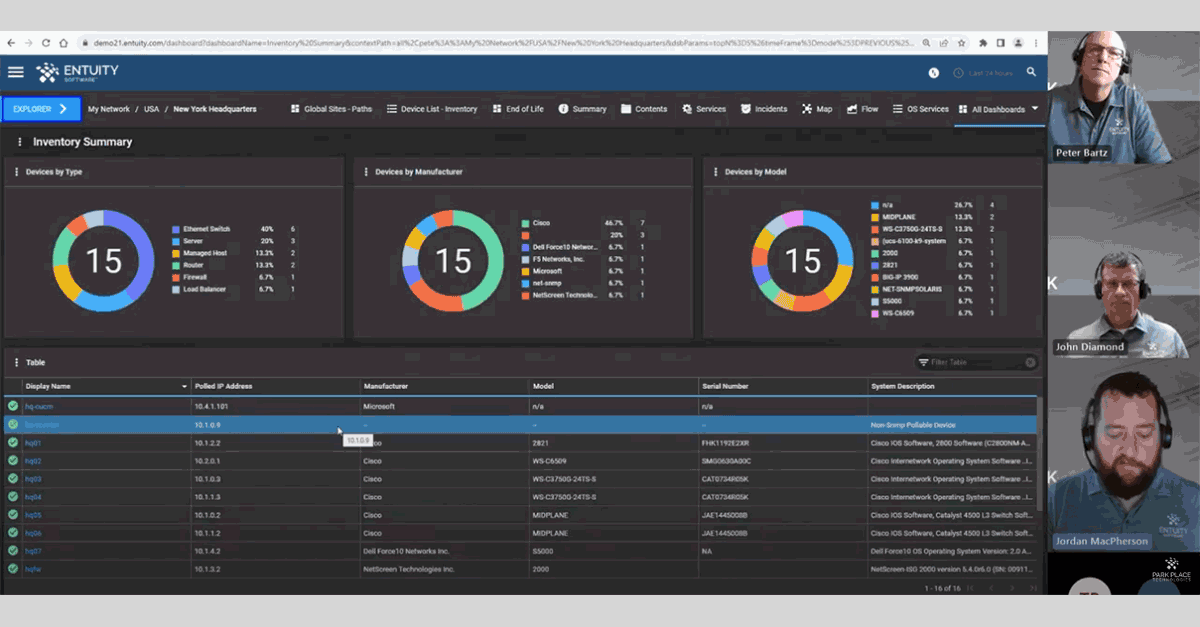Viewport: 1200px width, 627px height.
Task: Toggle the Ethernet Switch legend entry
Action: coord(206,228)
